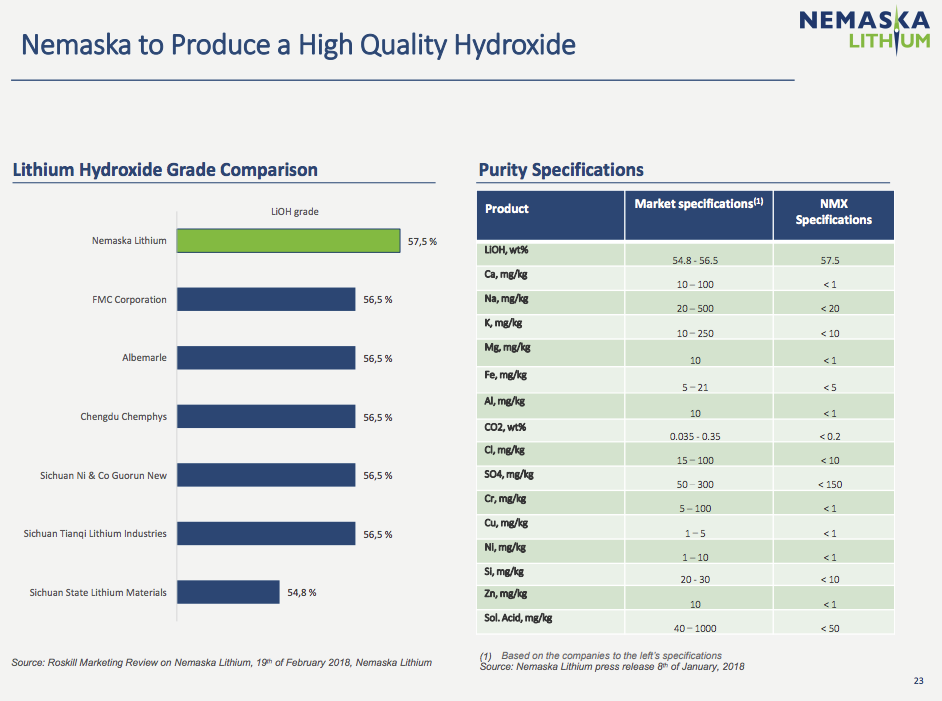The image size is (942, 701).
Task: Click the Sichuan State Lithium Materials bar
Action: tap(229, 592)
